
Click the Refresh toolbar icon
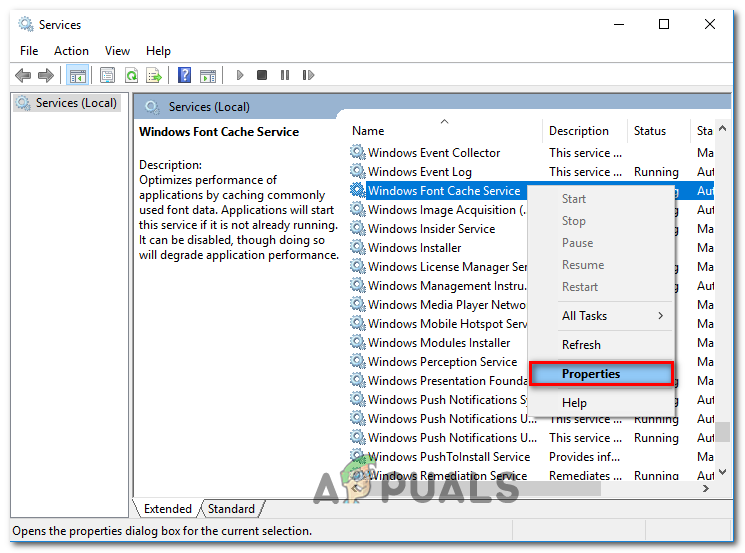(x=132, y=75)
